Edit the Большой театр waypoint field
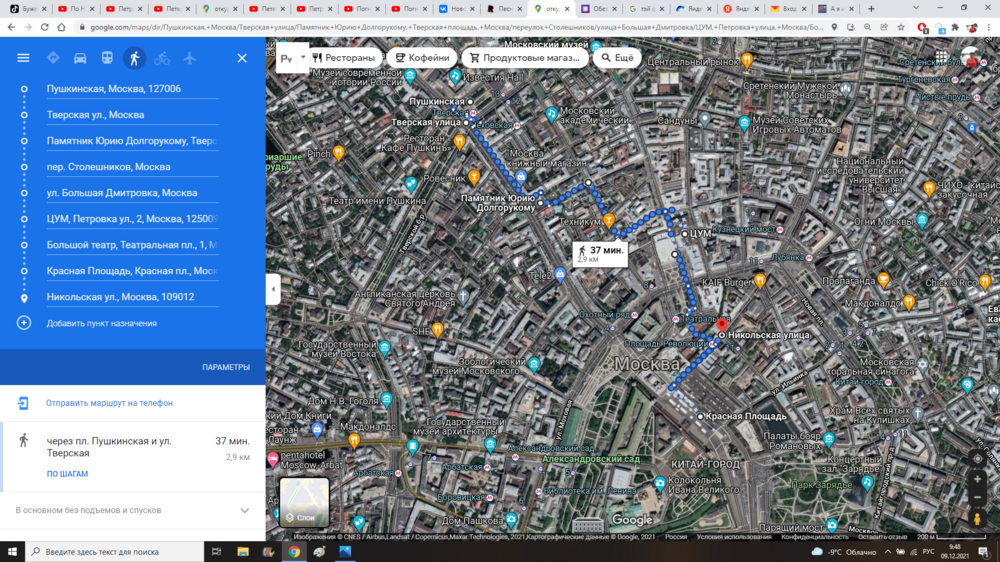Screen dimensions: 1000x562 (132, 245)
